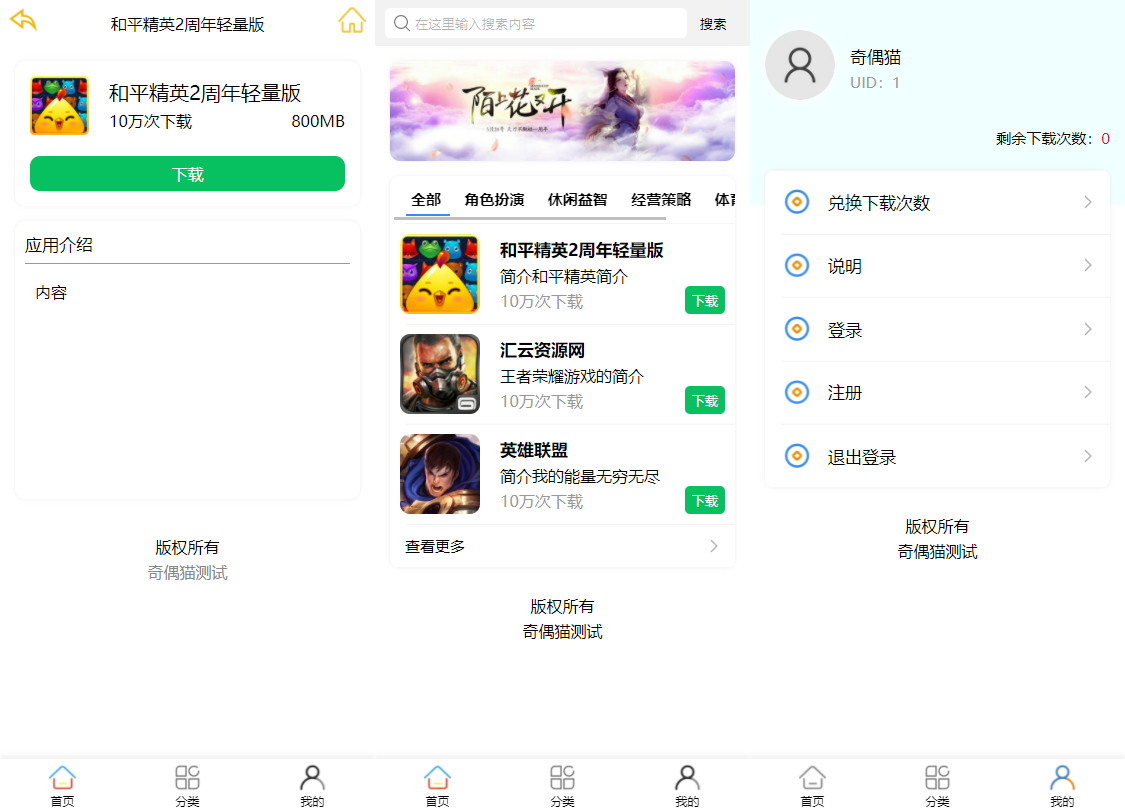Click the circle icon beside 登录

point(796,329)
